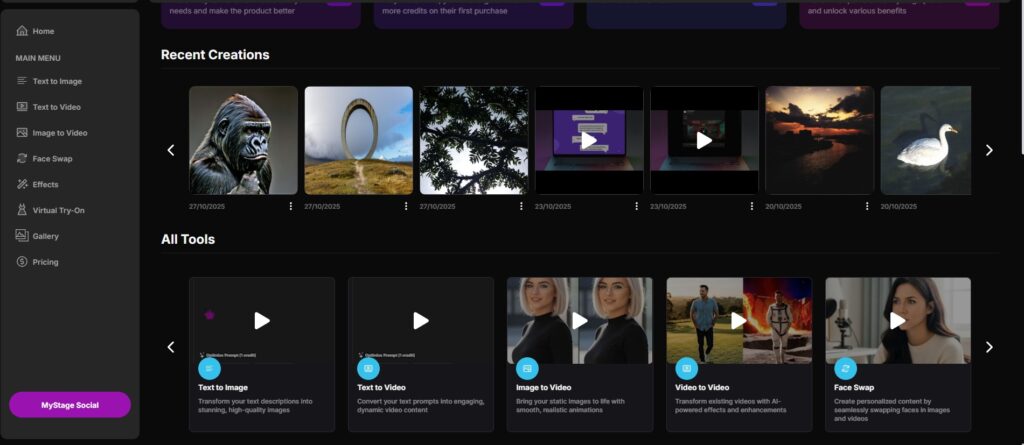Open three-dot menu under swan image
The width and height of the screenshot is (1024, 445).
pos(982,206)
